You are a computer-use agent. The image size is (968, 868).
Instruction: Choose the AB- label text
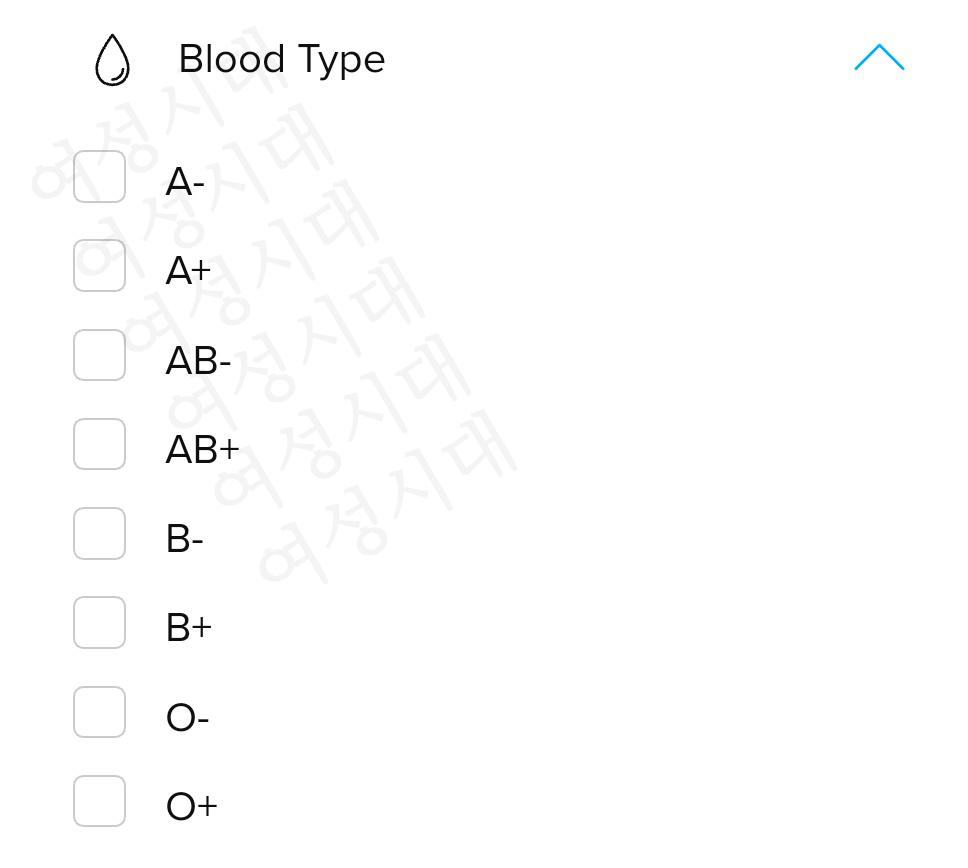(x=198, y=361)
